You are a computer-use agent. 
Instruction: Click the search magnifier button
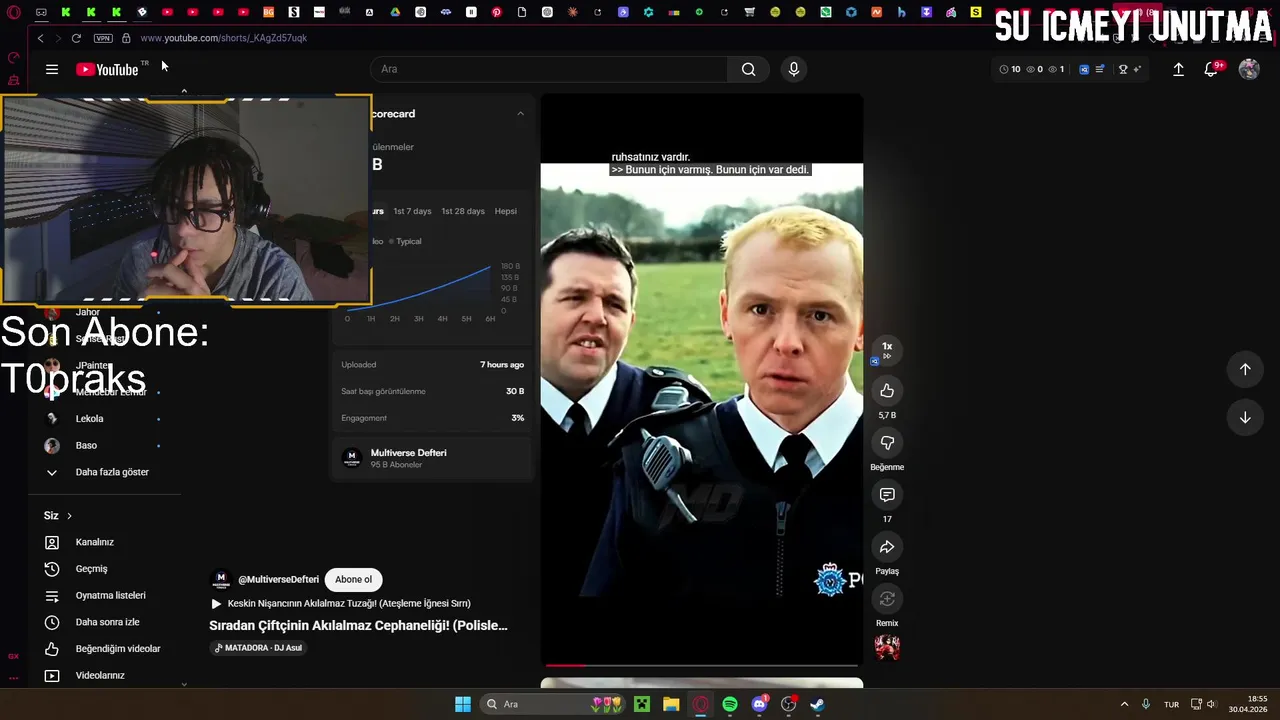pyautogui.click(x=748, y=69)
